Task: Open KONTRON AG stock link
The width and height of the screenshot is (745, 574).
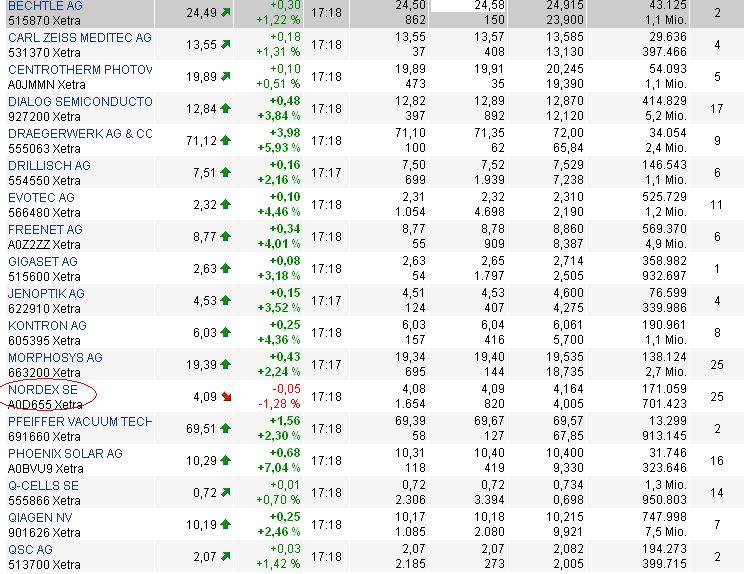Action: (48, 326)
